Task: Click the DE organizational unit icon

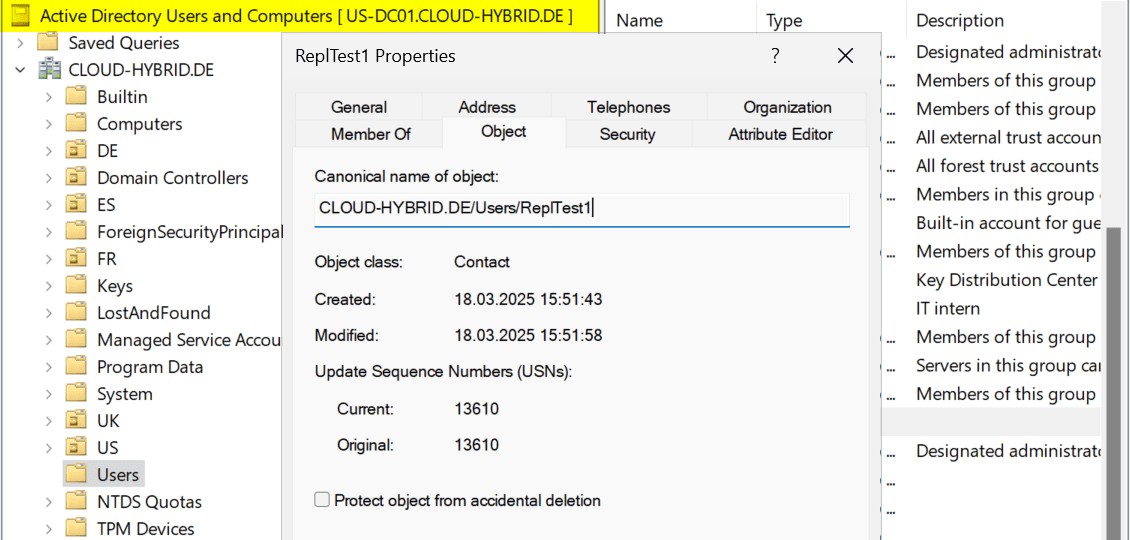Action: [x=77, y=151]
